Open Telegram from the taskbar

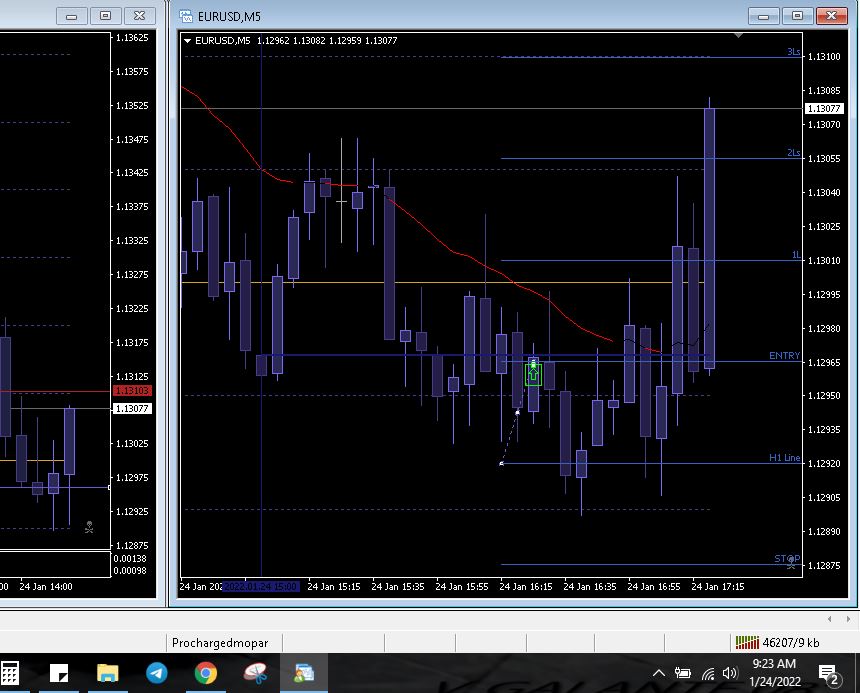click(157, 673)
